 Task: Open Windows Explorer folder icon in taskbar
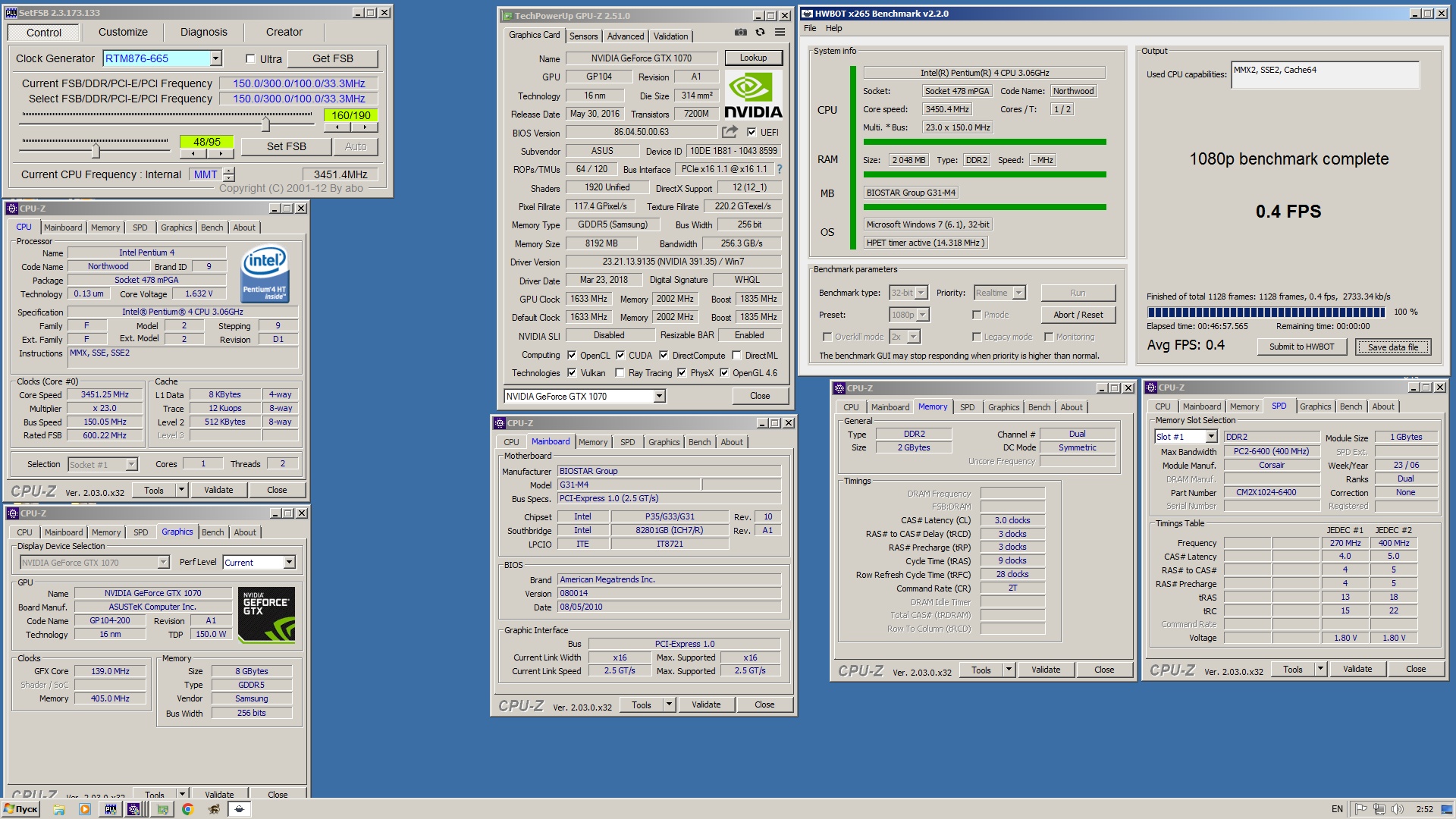(59, 809)
